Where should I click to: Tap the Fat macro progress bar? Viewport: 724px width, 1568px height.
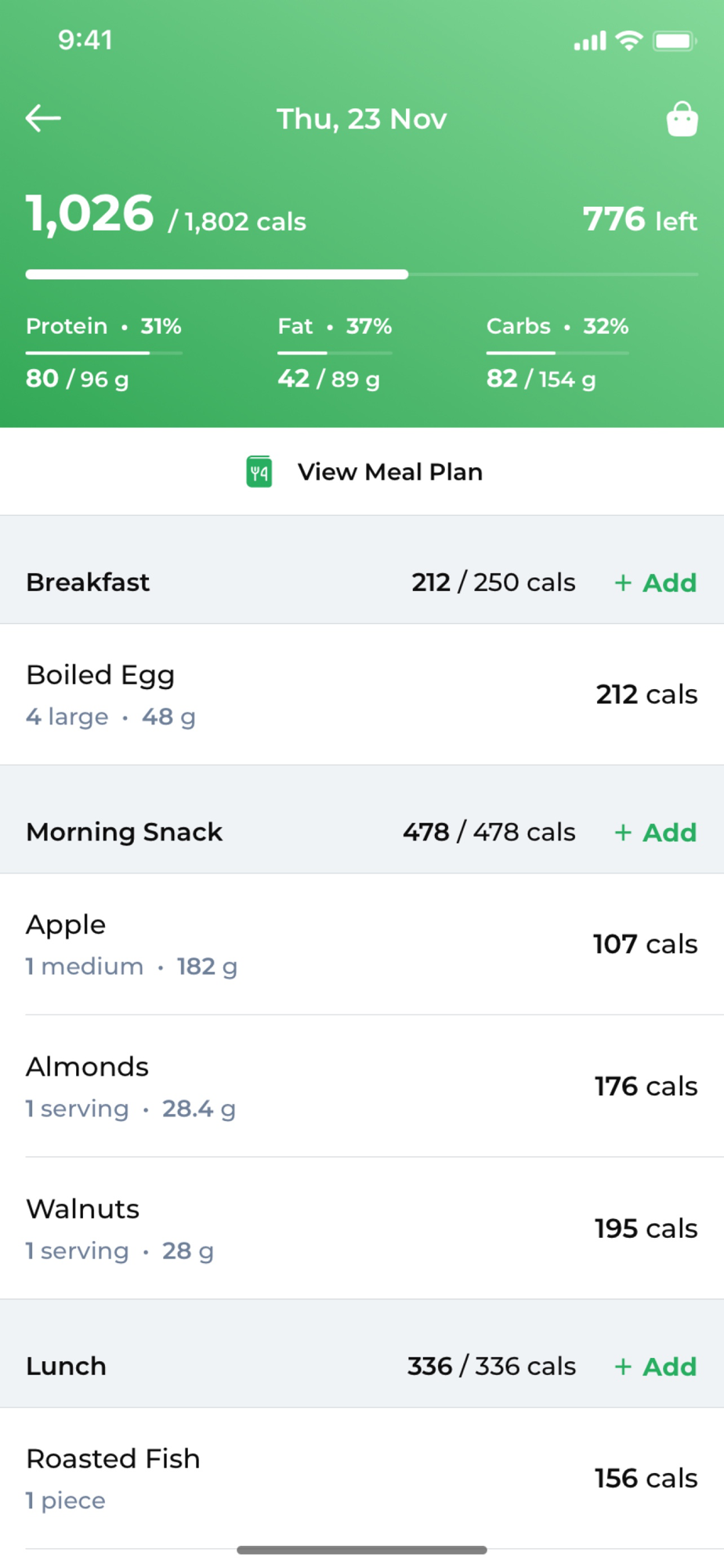(335, 353)
